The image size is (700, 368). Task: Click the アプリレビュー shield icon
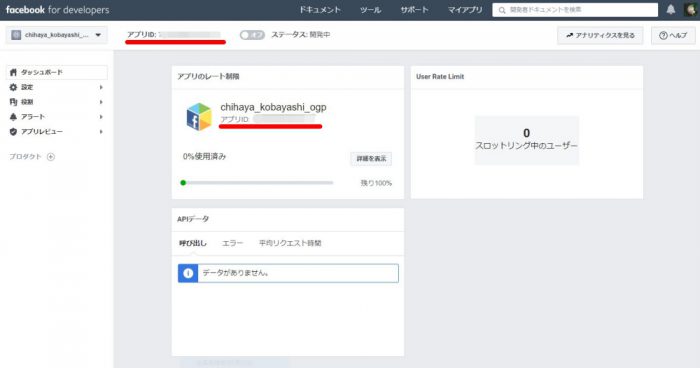(13, 132)
